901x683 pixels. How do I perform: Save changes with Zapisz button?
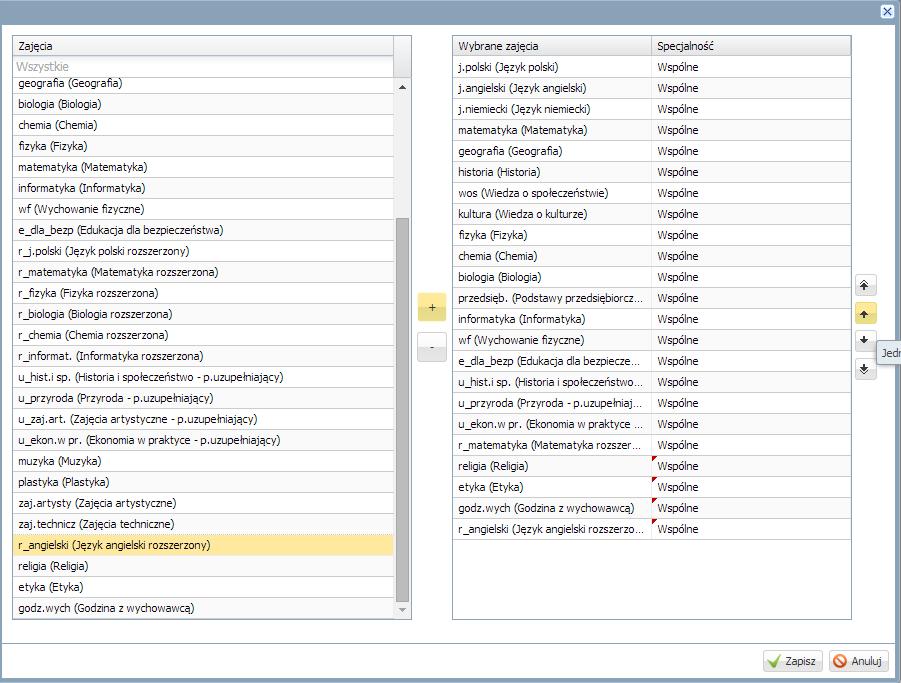pyautogui.click(x=793, y=661)
